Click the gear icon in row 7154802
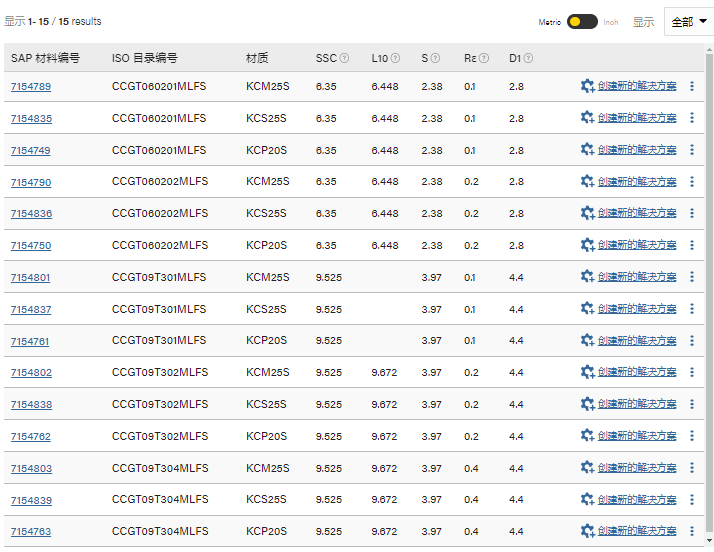 (587, 373)
